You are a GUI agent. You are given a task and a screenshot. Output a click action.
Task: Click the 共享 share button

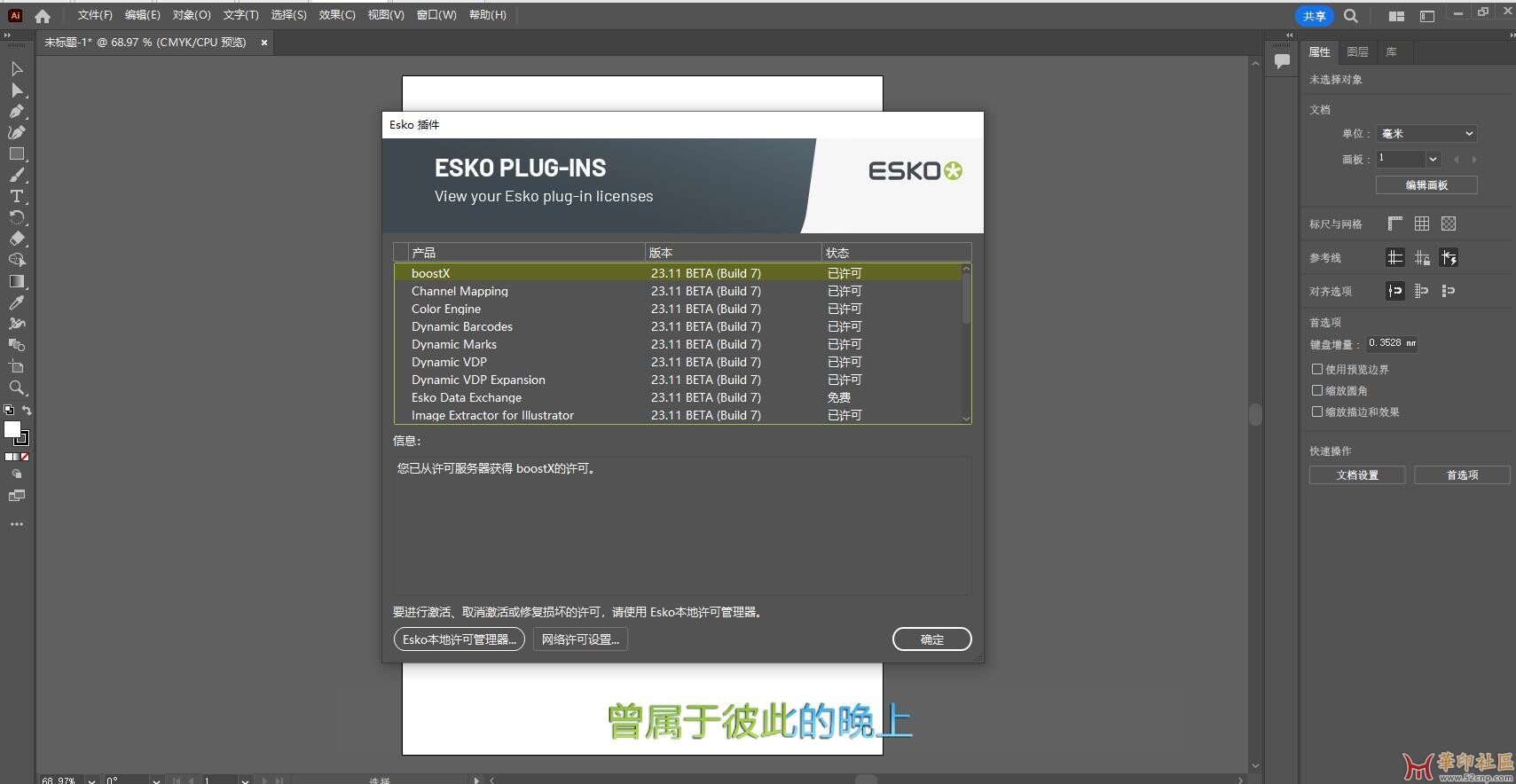1315,16
